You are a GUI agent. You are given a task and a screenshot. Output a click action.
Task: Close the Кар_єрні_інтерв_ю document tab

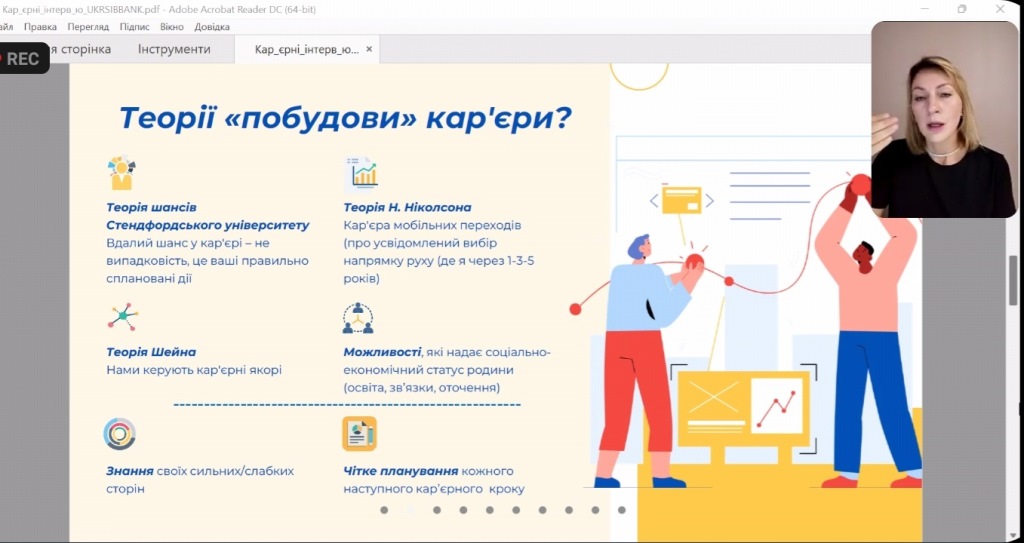[x=369, y=49]
